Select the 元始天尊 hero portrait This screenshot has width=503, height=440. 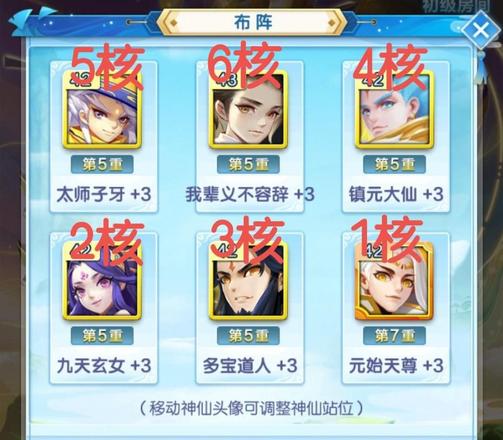394,281
